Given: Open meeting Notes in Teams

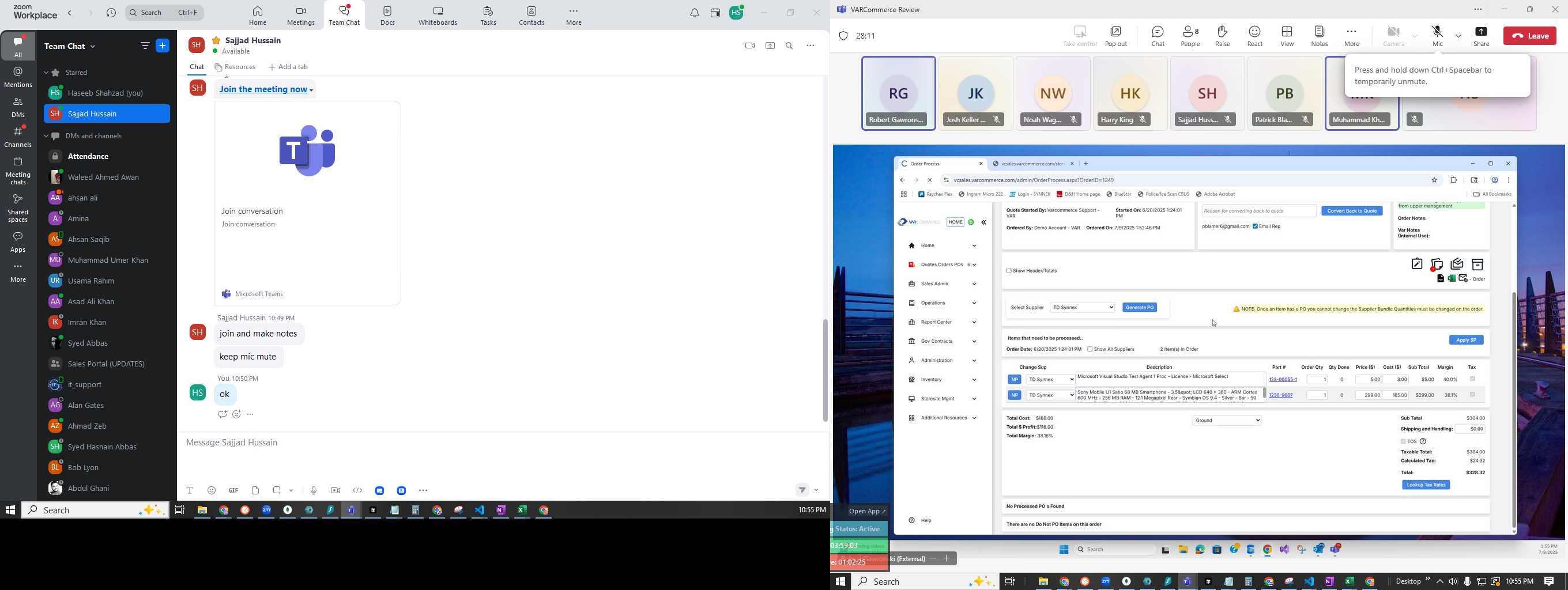Looking at the screenshot, I should click(1319, 36).
